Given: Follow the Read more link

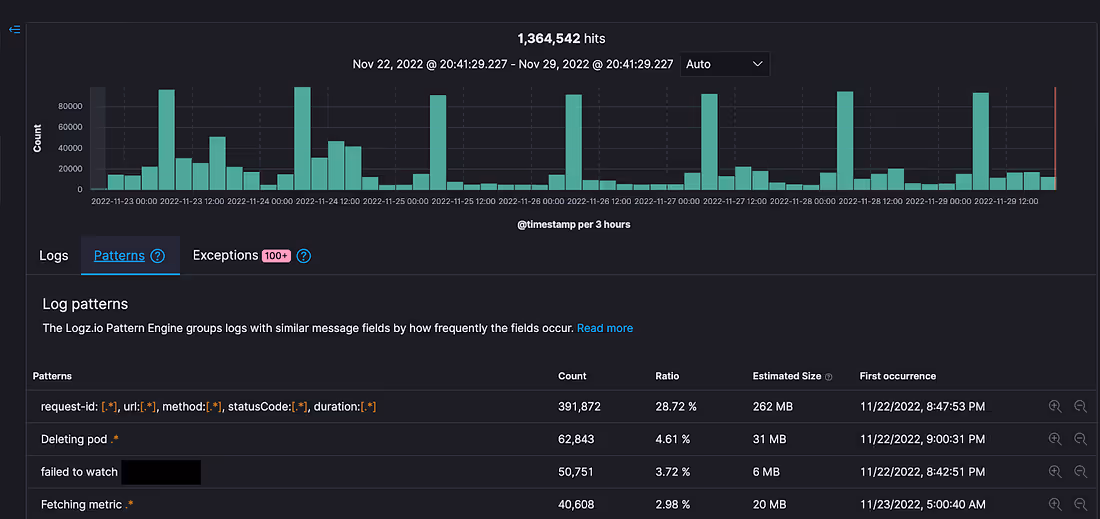Looking at the screenshot, I should click(605, 328).
